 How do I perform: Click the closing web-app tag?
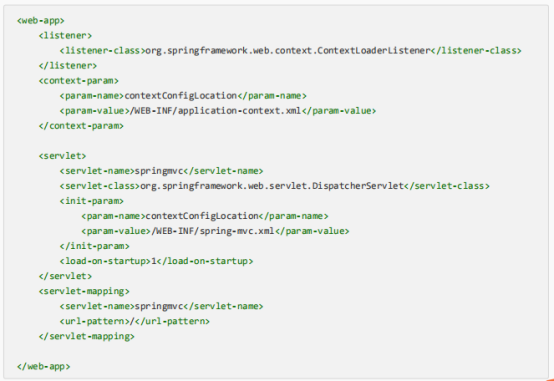click(43, 366)
